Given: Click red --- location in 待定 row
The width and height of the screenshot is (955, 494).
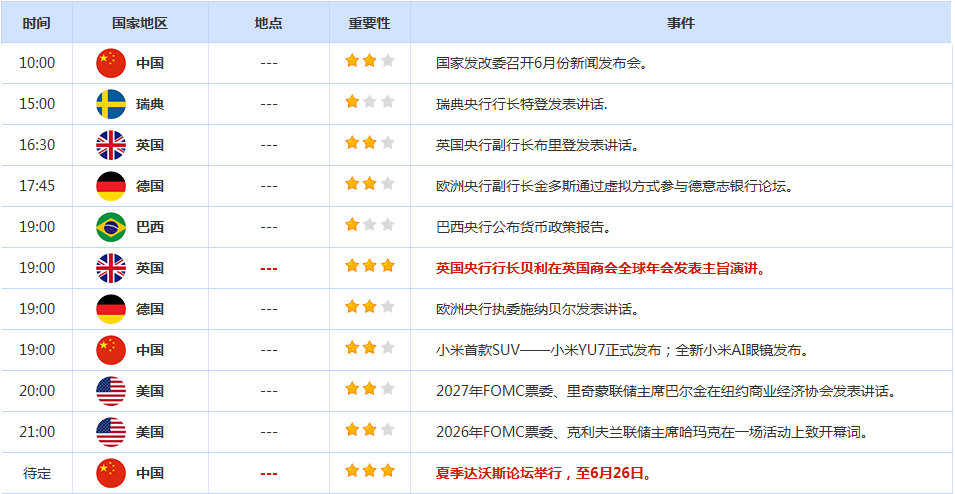Looking at the screenshot, I should [x=269, y=473].
